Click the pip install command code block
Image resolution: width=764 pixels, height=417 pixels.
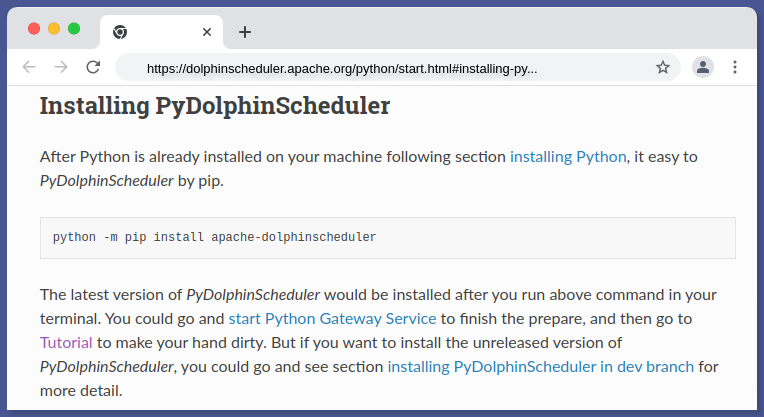point(387,238)
